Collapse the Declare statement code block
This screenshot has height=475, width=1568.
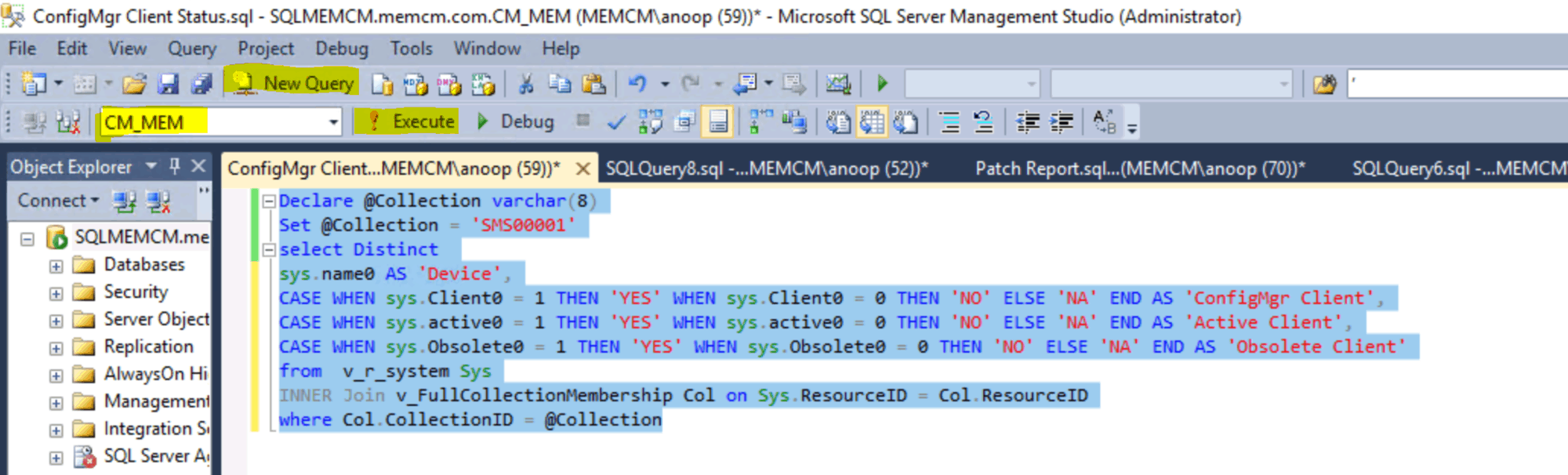tap(269, 201)
